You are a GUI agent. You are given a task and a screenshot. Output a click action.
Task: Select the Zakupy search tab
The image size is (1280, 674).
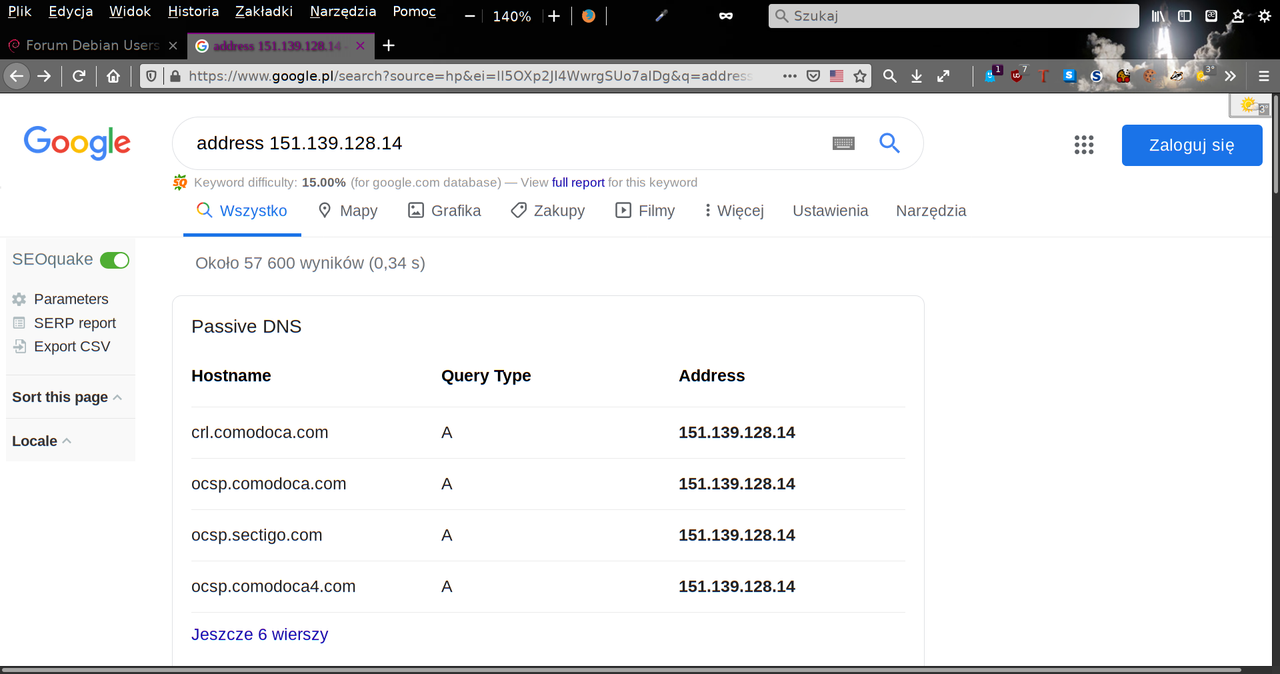coord(547,211)
